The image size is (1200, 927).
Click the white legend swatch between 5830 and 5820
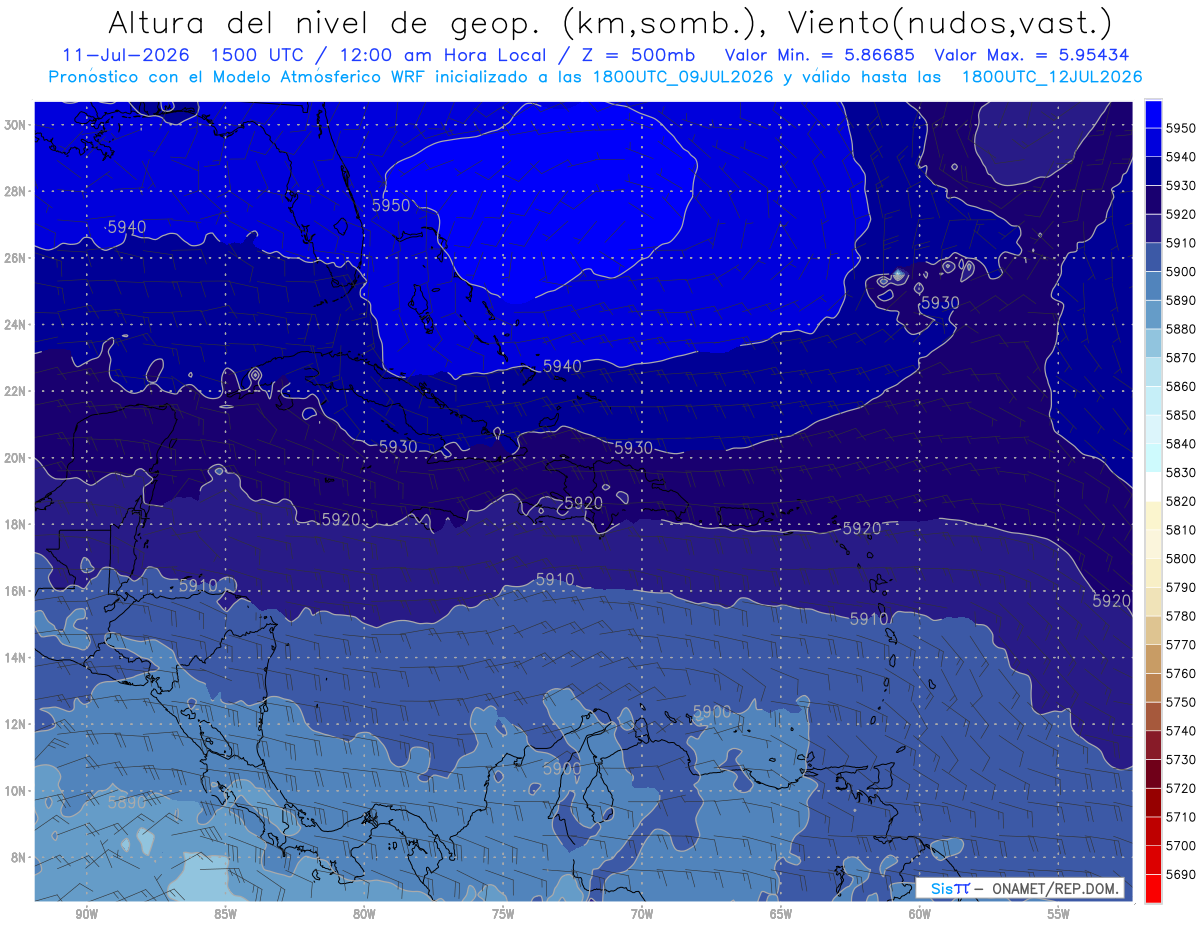click(1153, 487)
